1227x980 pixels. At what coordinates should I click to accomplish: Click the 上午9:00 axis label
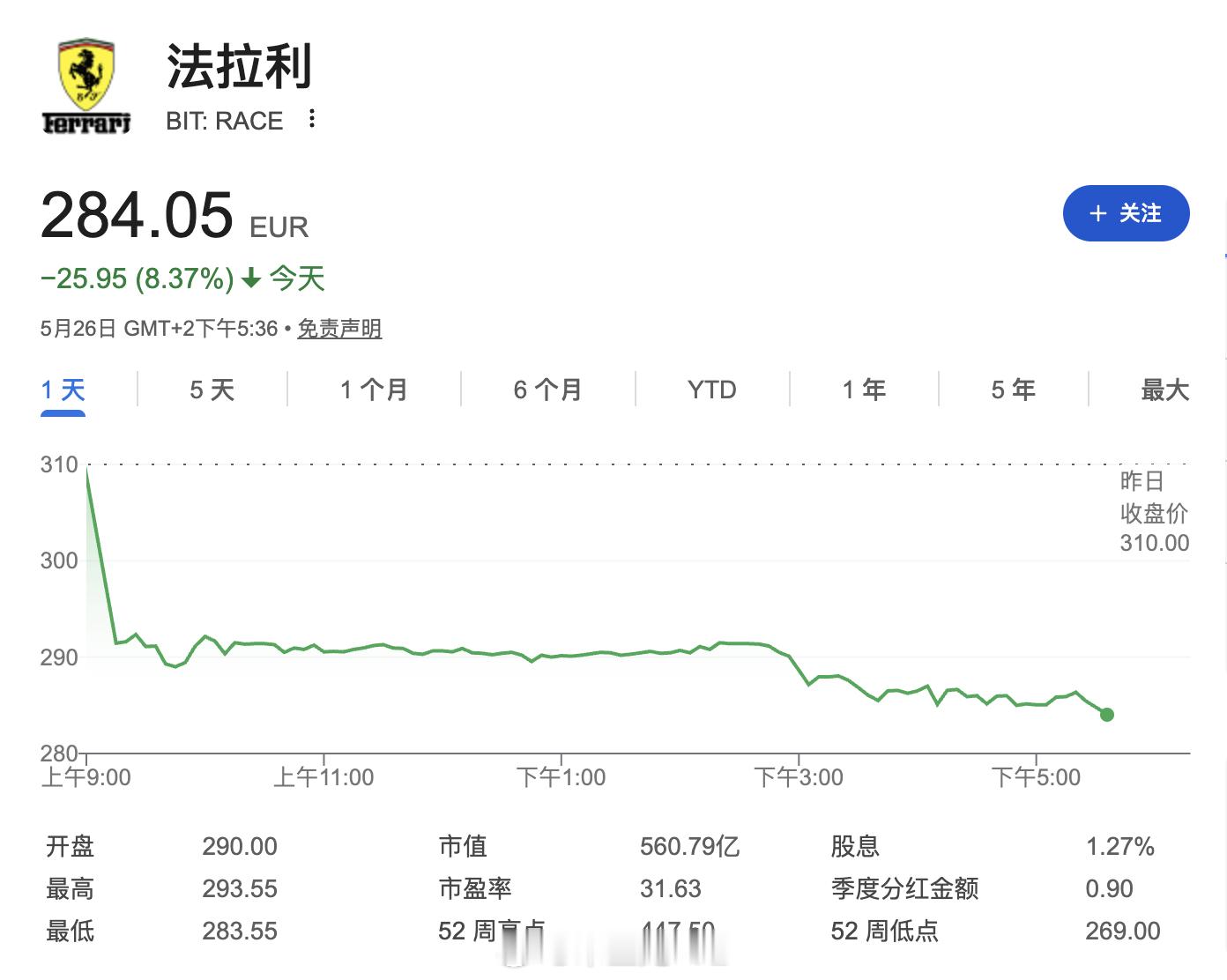(86, 777)
